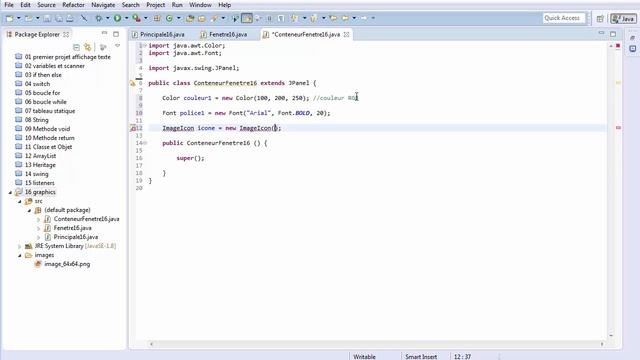Image resolution: width=640 pixels, height=360 pixels.
Task: Click the New file wizard icon
Action: (10, 18)
